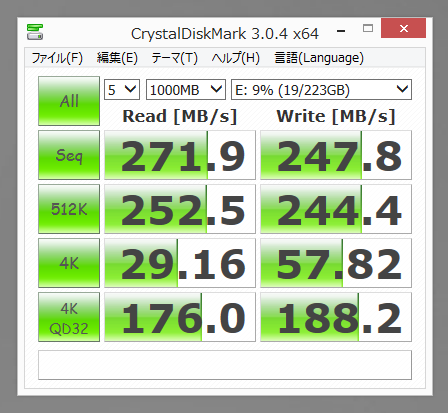Select the 4K QD32 write result 188.2
Image resolution: width=448 pixels, height=413 pixels.
point(336,317)
